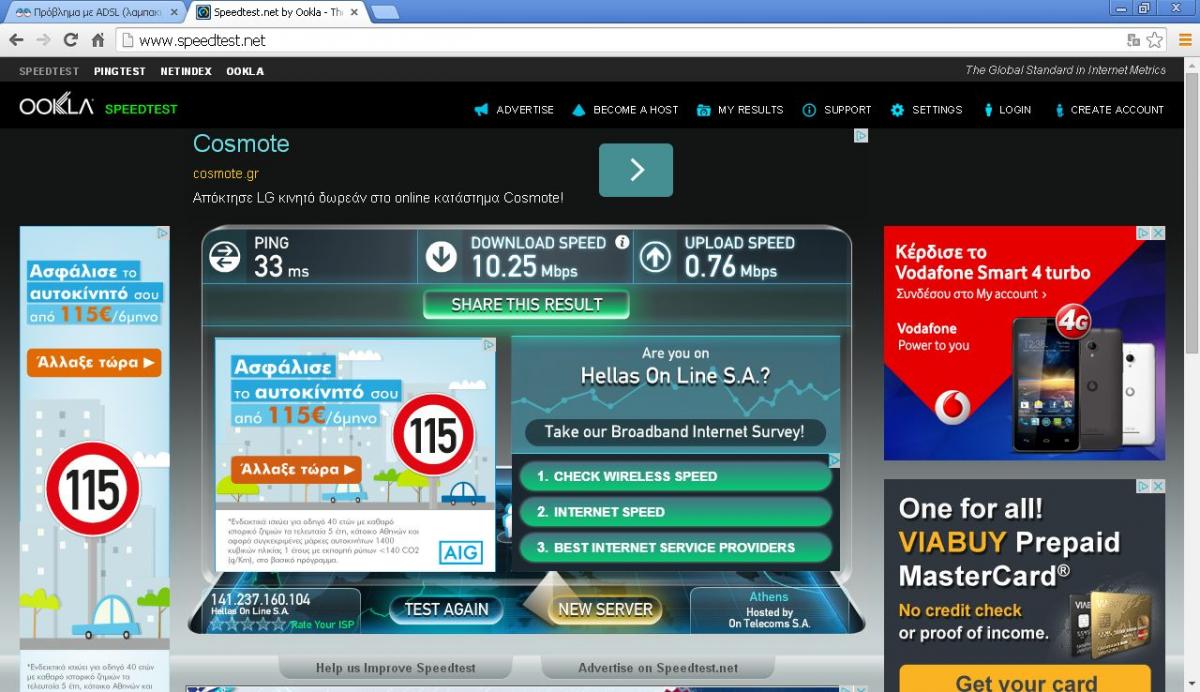Click the ping arrows icon
1200x692 pixels.
pos(225,257)
